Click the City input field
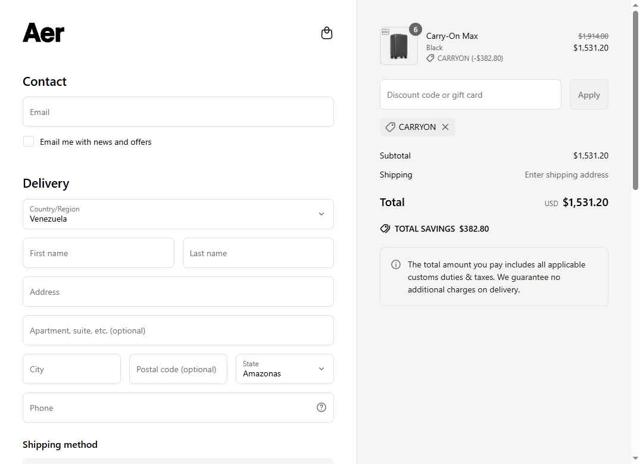 pyautogui.click(x=72, y=369)
